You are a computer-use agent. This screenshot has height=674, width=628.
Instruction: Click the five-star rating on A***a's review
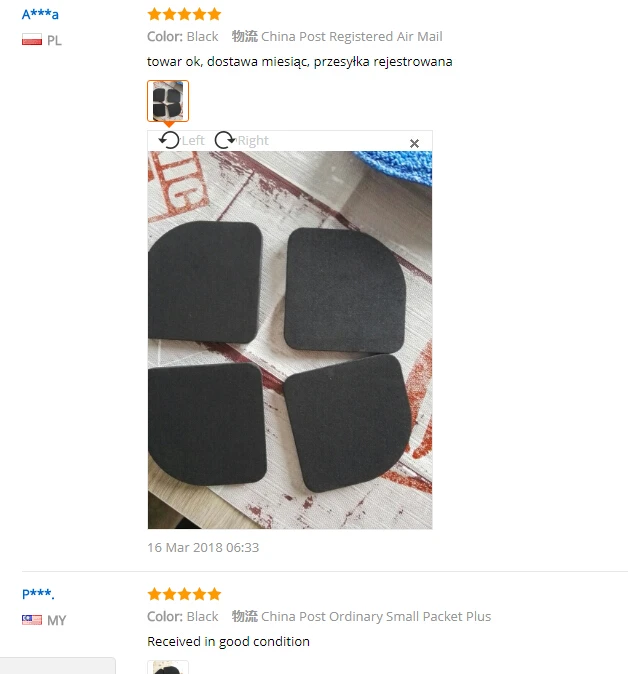[184, 14]
